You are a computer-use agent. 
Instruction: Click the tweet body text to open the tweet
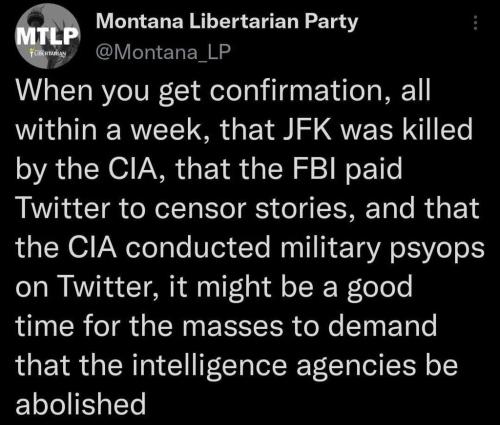[249, 247]
